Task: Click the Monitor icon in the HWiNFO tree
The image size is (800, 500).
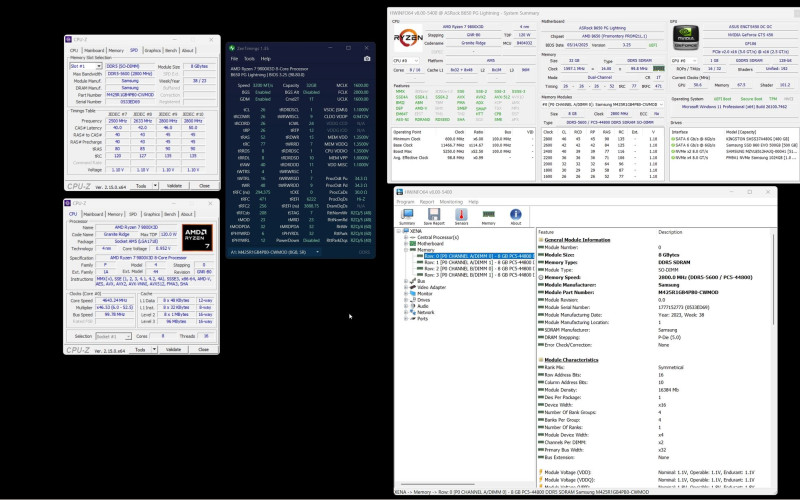Action: [413, 293]
